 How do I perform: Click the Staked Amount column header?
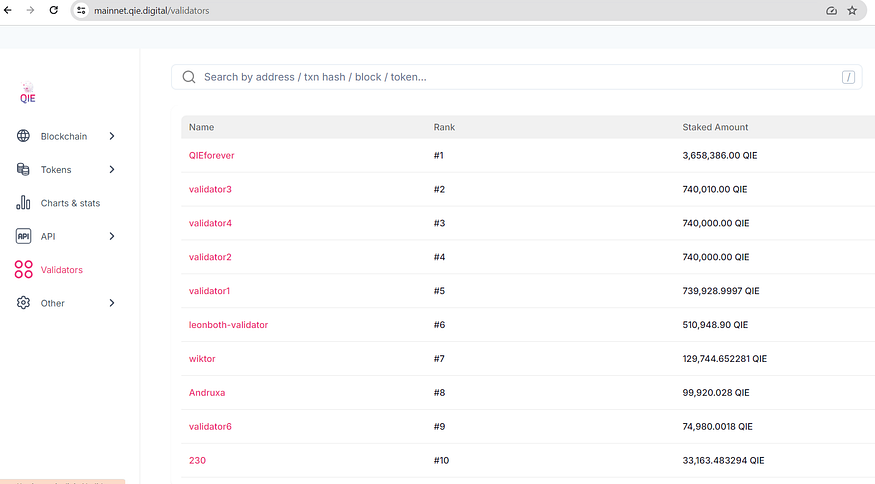715,127
